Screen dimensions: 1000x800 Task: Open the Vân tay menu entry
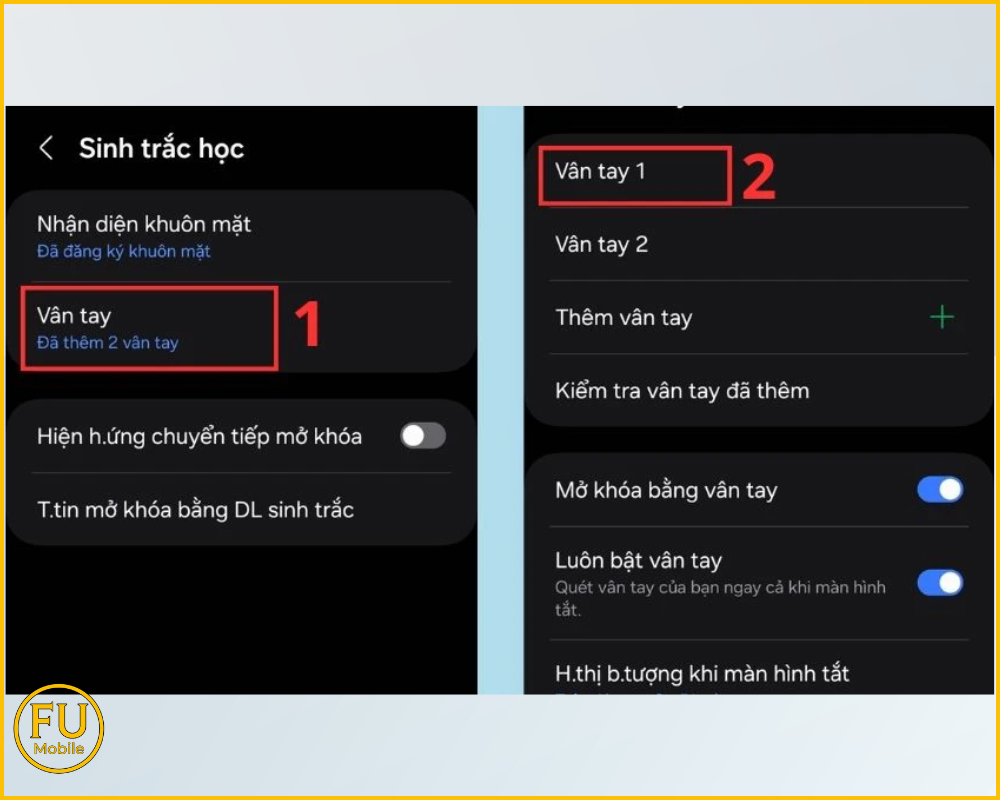point(74,316)
